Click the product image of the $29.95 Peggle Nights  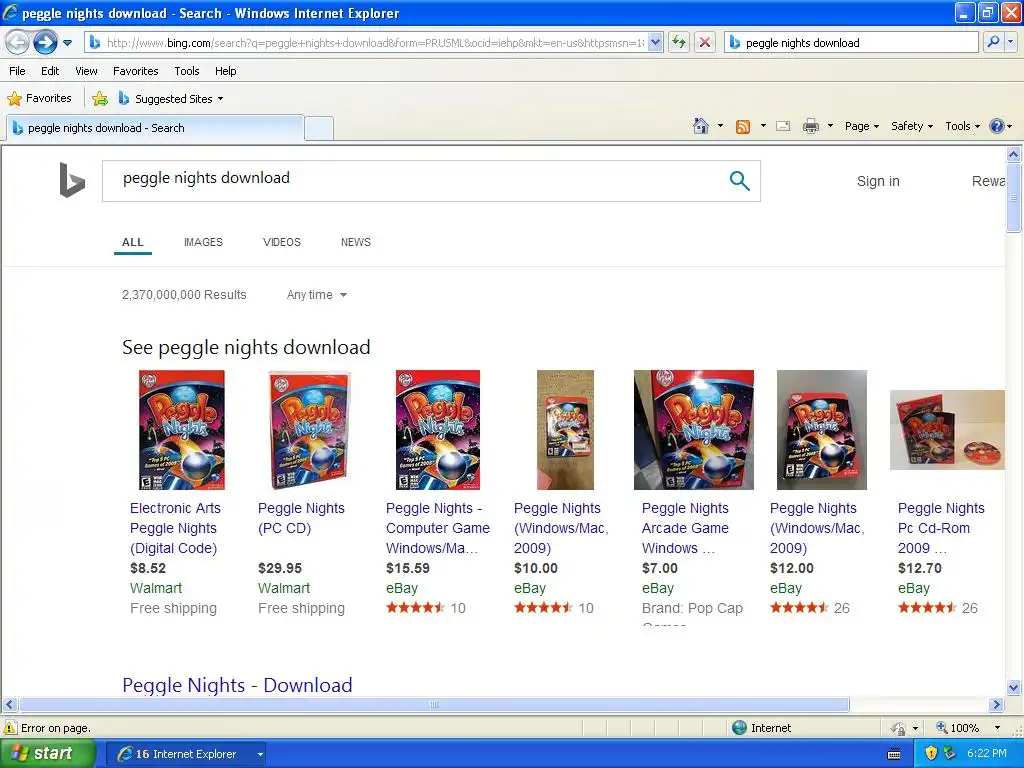click(x=310, y=430)
